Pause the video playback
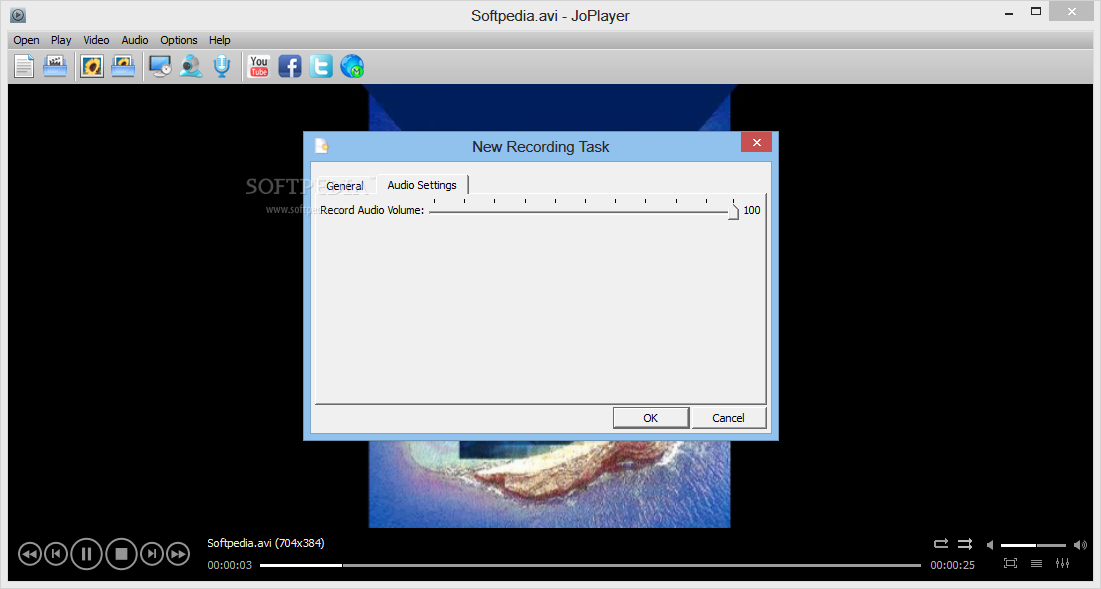The image size is (1101, 589). (86, 555)
